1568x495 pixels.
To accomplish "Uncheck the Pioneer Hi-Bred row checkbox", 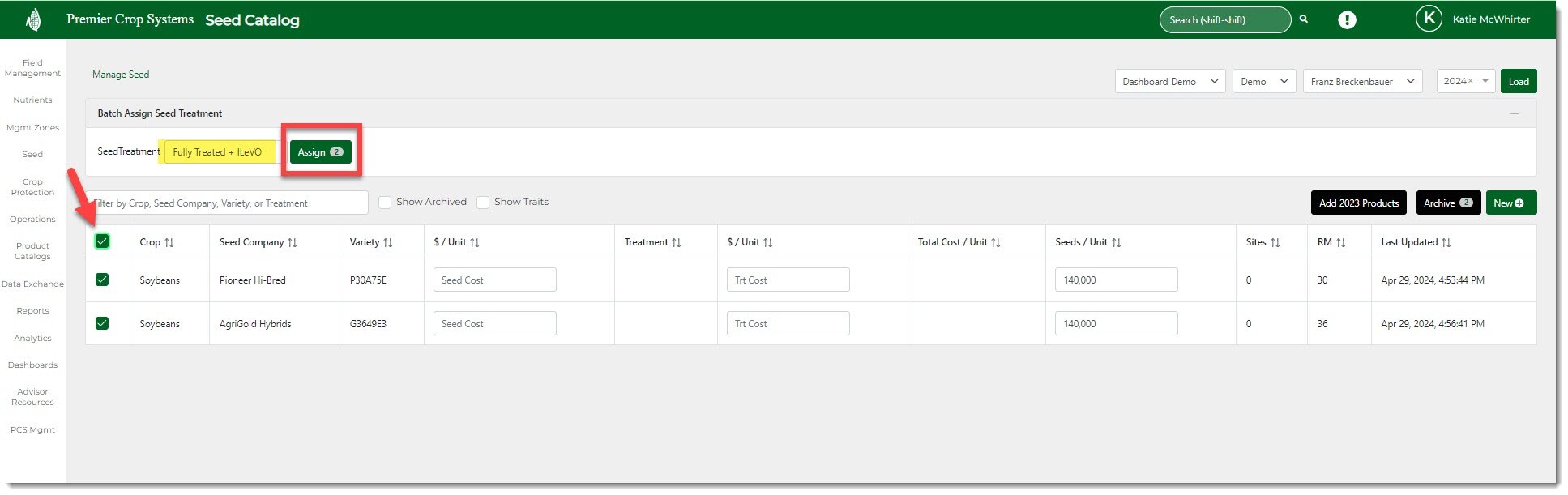I will (x=102, y=280).
